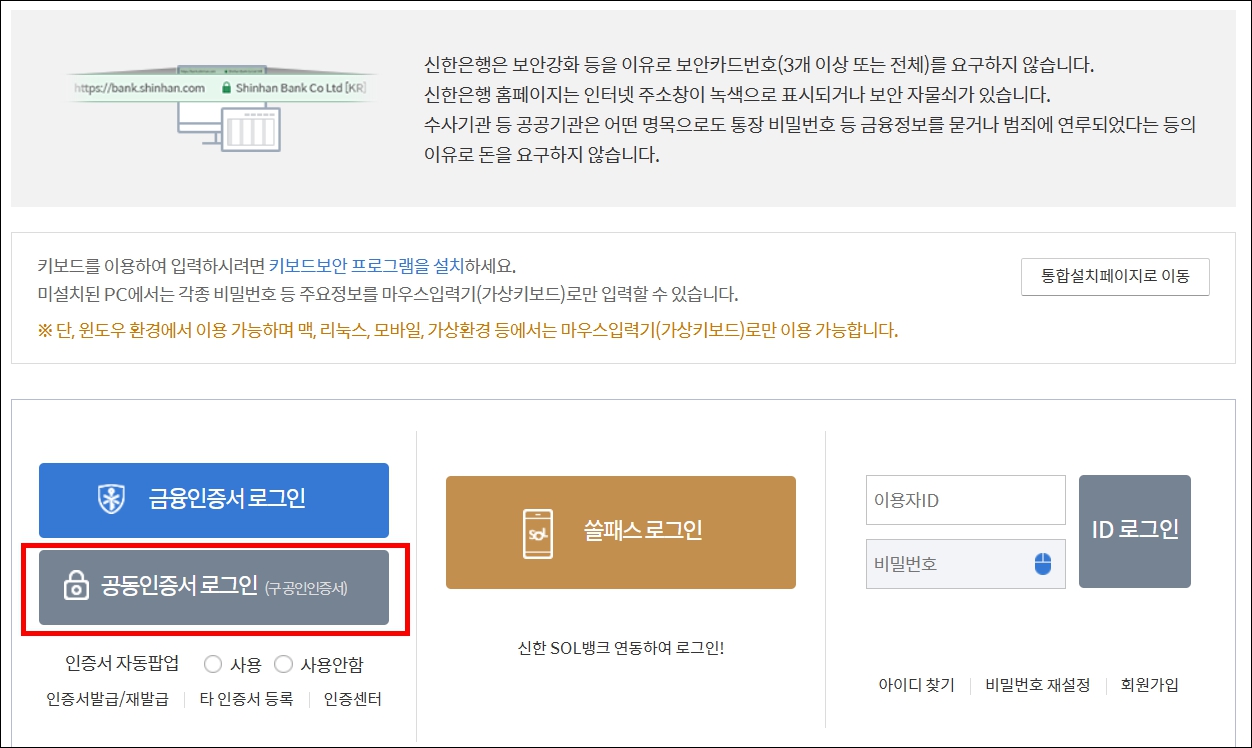The height and width of the screenshot is (748, 1252).
Task: Open the 키보드보안 프로그램을 설치 link
Action: (x=366, y=267)
